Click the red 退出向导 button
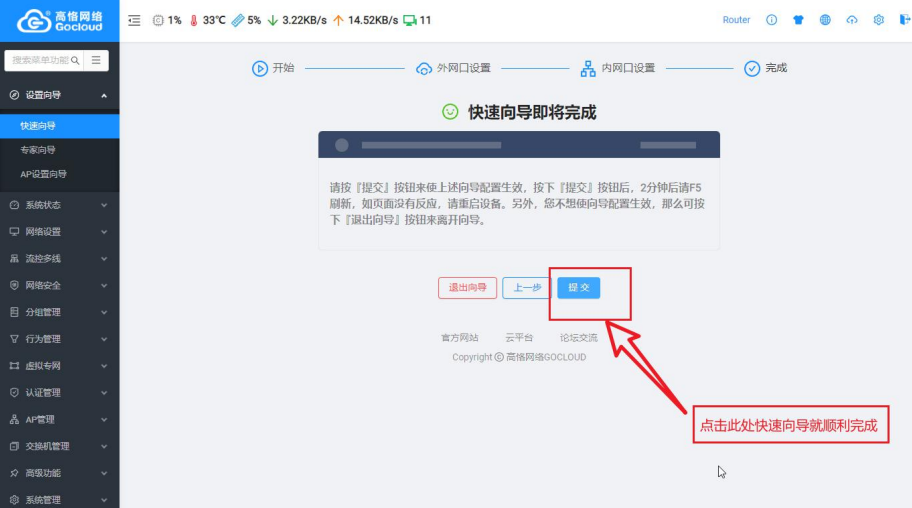The image size is (912, 508). (x=467, y=288)
